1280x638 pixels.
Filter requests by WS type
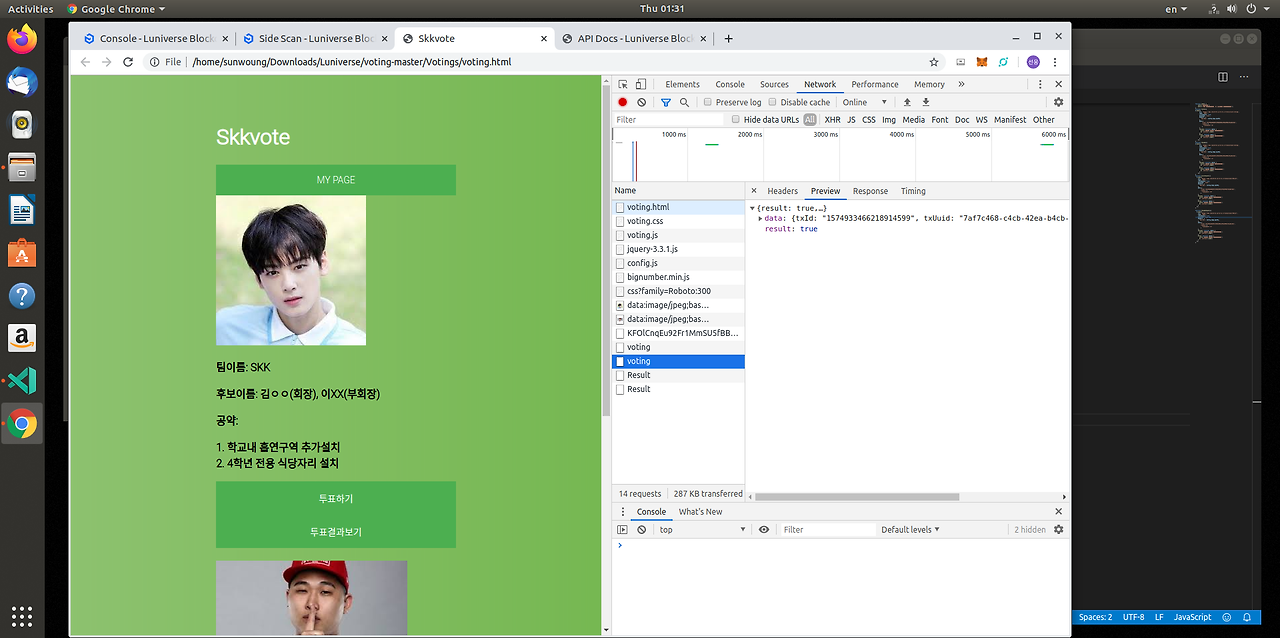pyautogui.click(x=981, y=120)
